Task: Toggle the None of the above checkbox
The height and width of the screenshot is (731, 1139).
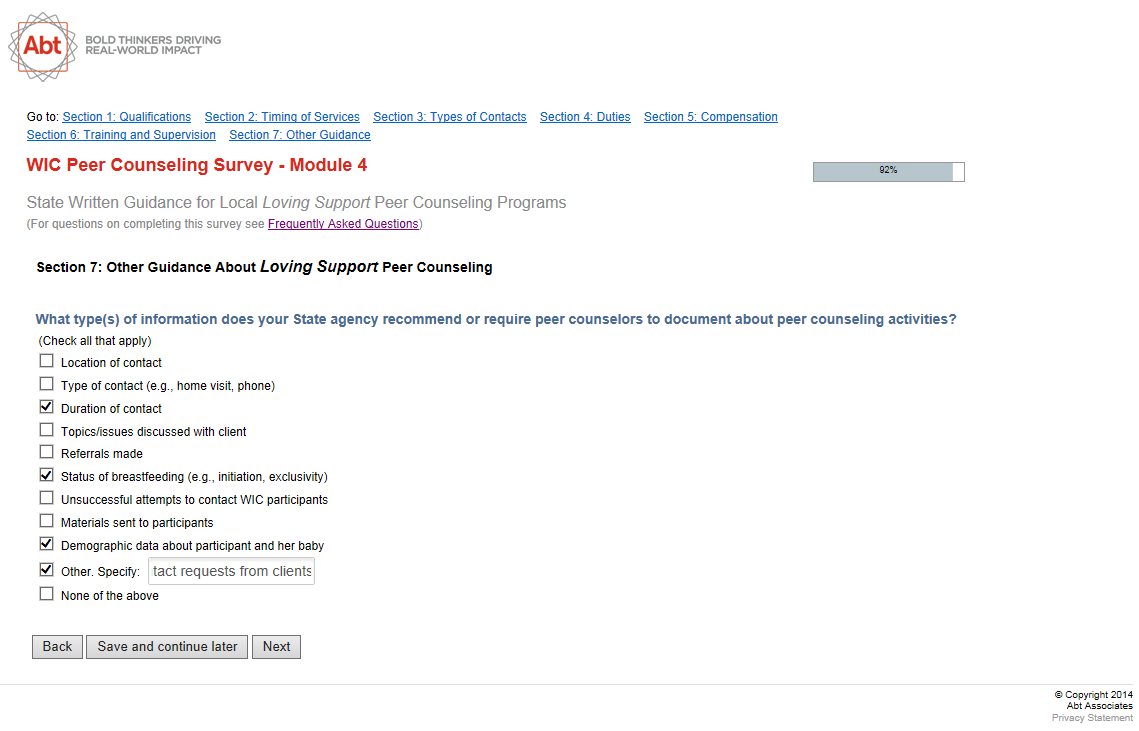Action: [x=46, y=594]
